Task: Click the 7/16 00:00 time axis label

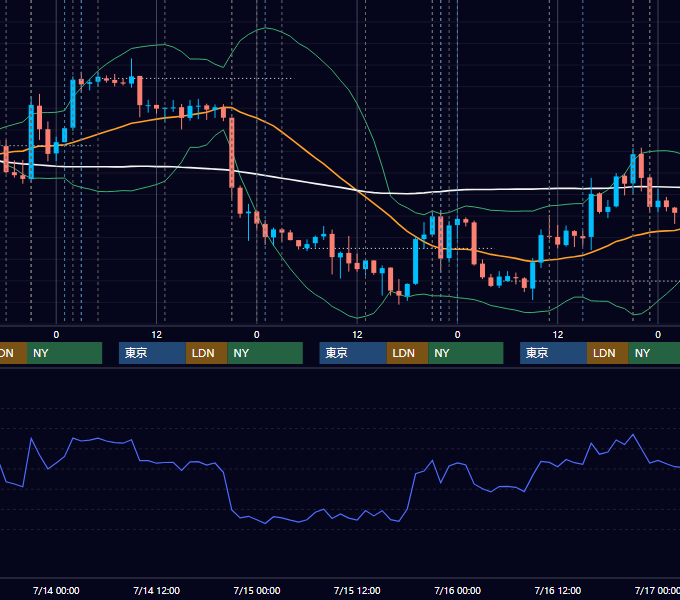Action: pyautogui.click(x=458, y=590)
